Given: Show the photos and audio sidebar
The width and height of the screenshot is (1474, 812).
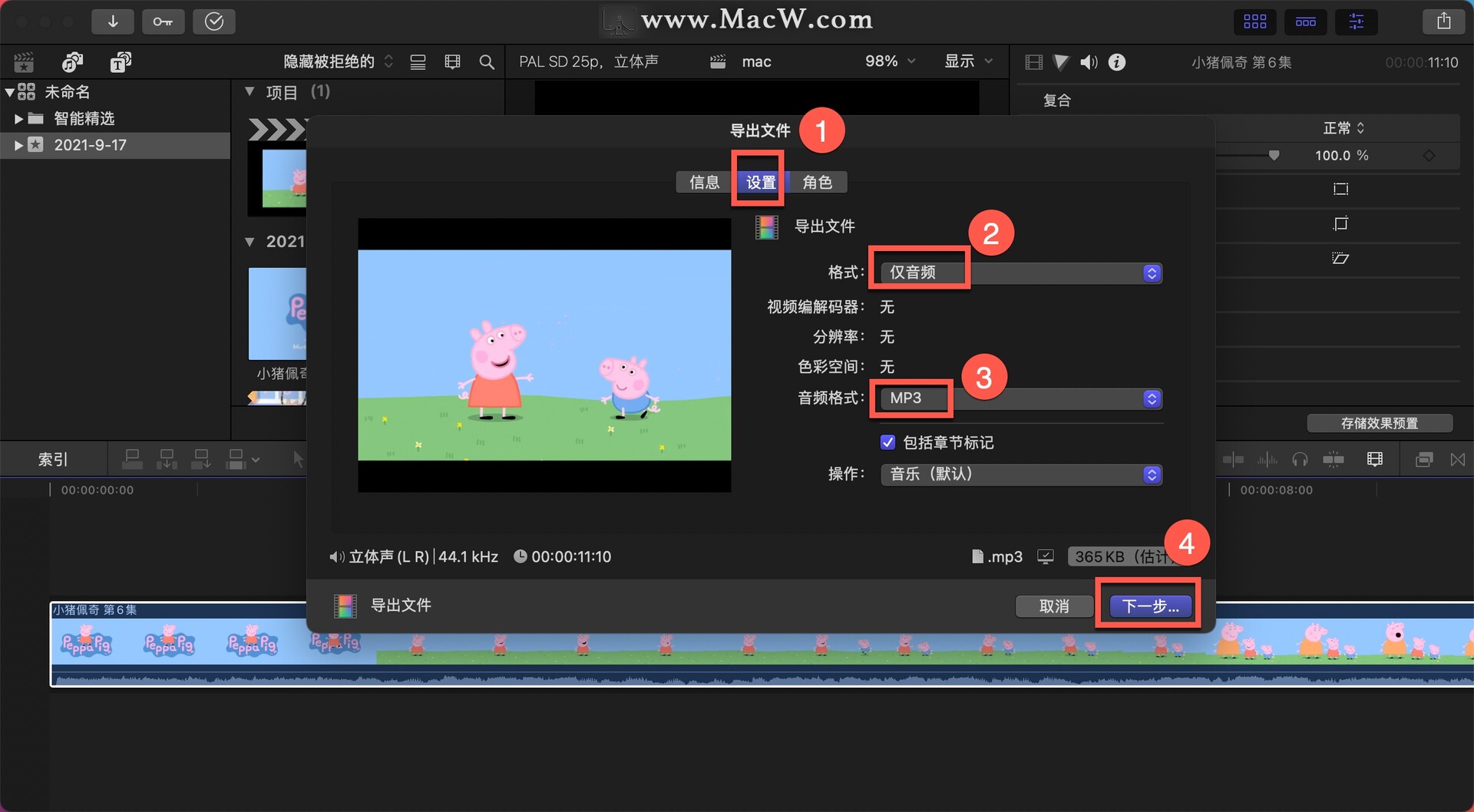Looking at the screenshot, I should click(72, 62).
